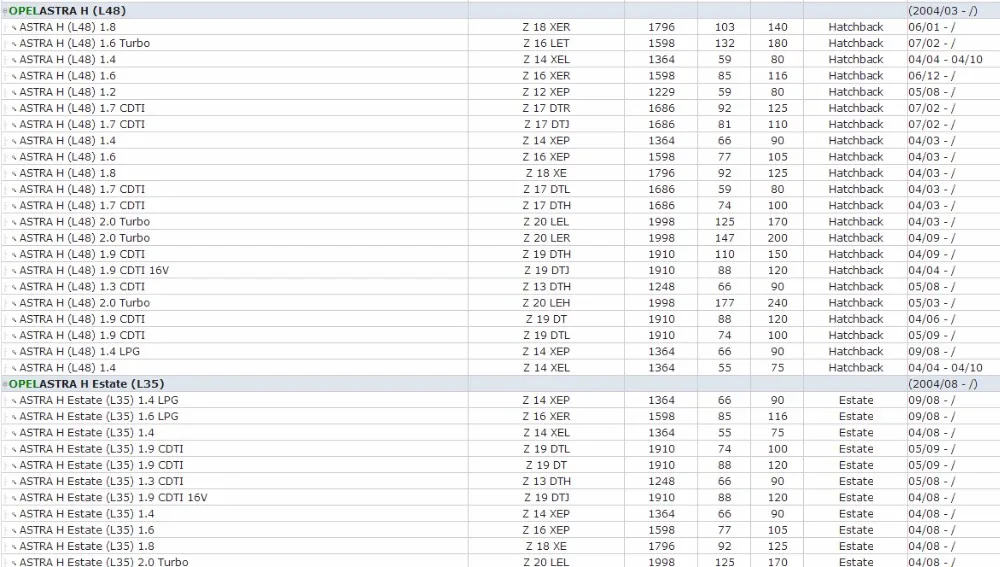This screenshot has width=1000, height=567.
Task: Select the ASTRA H (L48) 1.6 Turbo row
Action: point(500,43)
